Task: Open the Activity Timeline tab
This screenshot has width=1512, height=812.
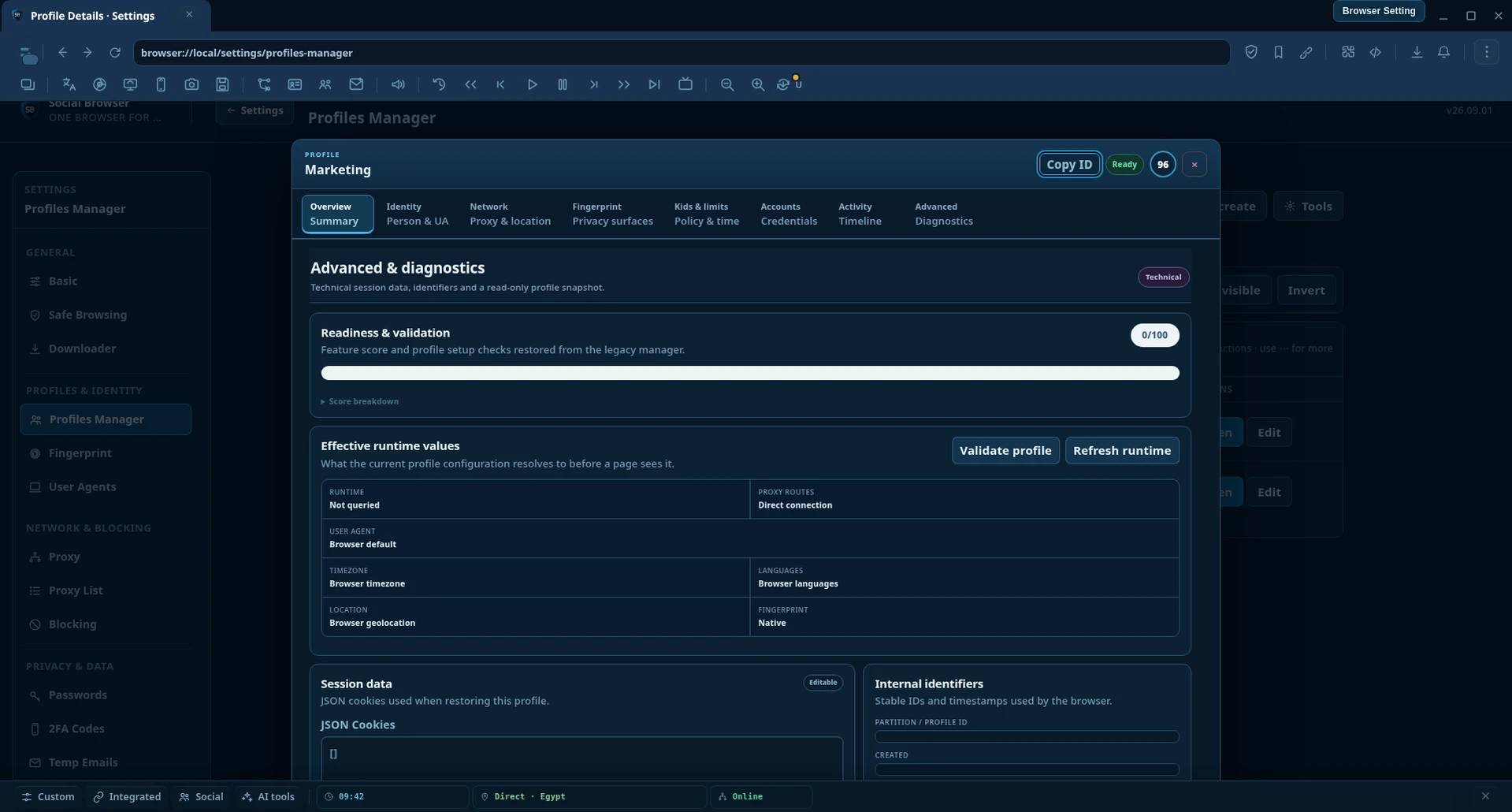Action: pos(860,214)
